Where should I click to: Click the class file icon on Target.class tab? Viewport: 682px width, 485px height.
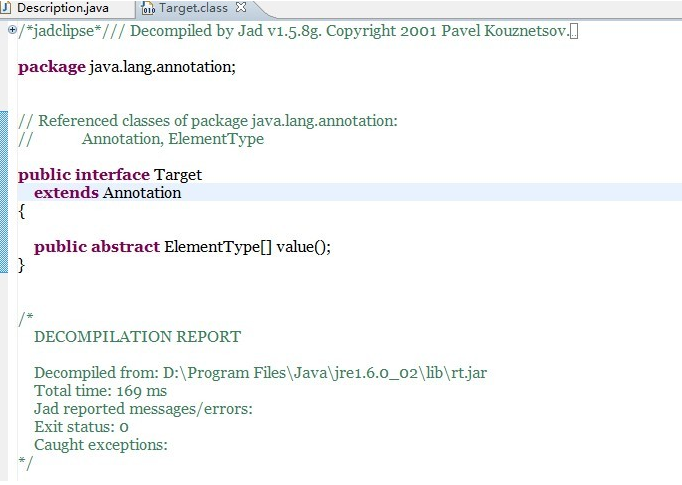pos(148,8)
